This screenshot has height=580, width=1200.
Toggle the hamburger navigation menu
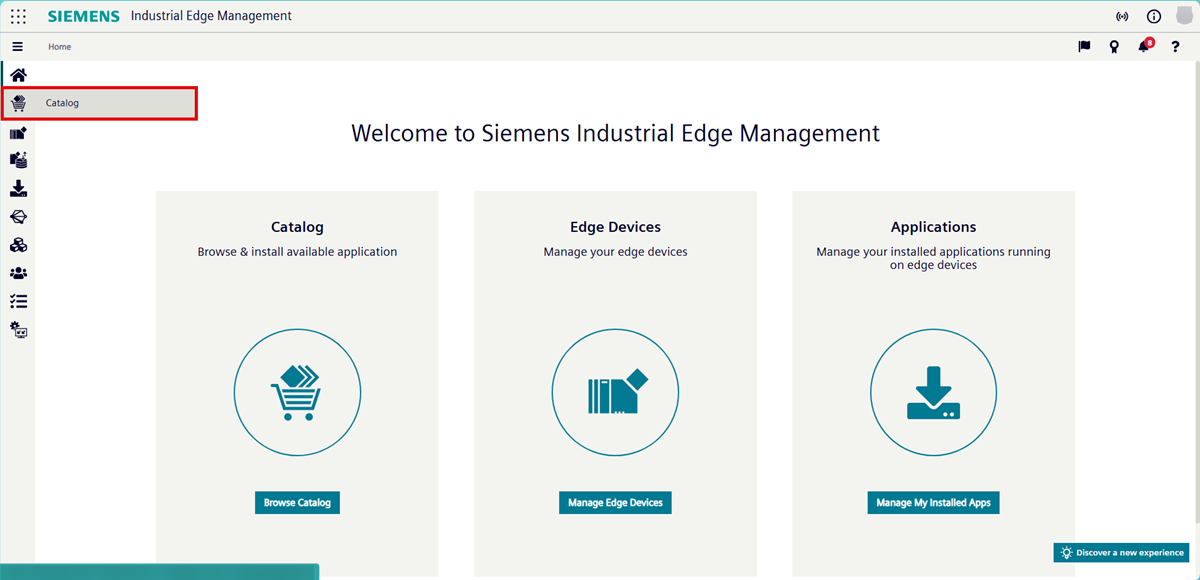17,47
